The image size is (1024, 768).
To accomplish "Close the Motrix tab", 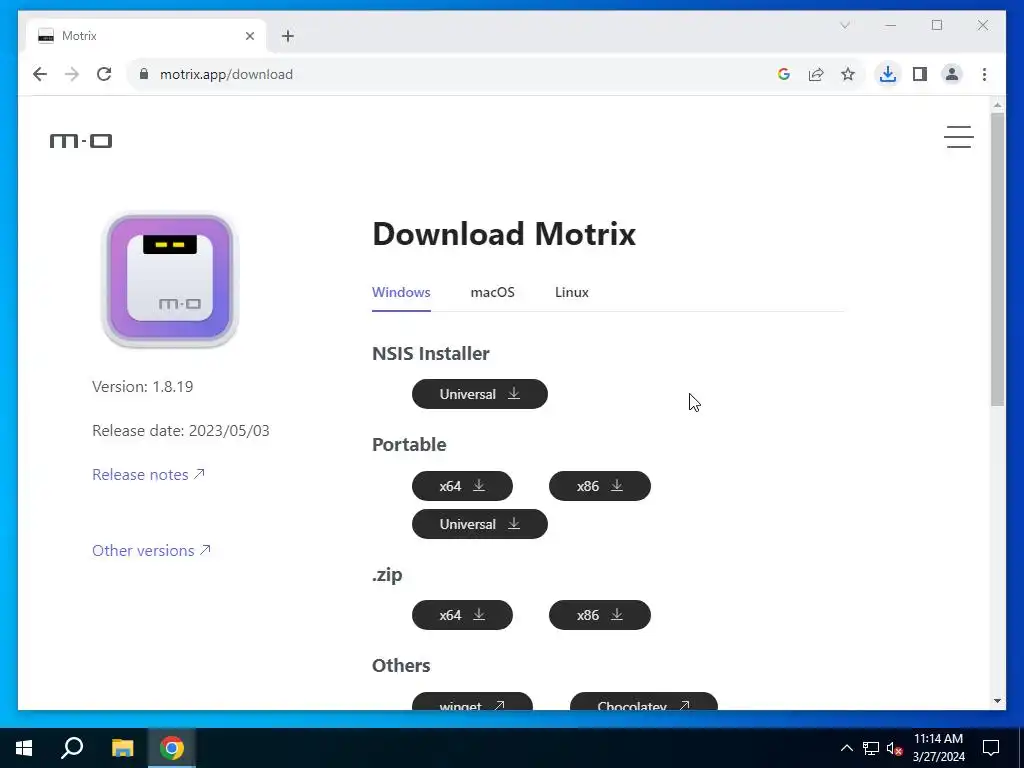I will click(x=249, y=36).
